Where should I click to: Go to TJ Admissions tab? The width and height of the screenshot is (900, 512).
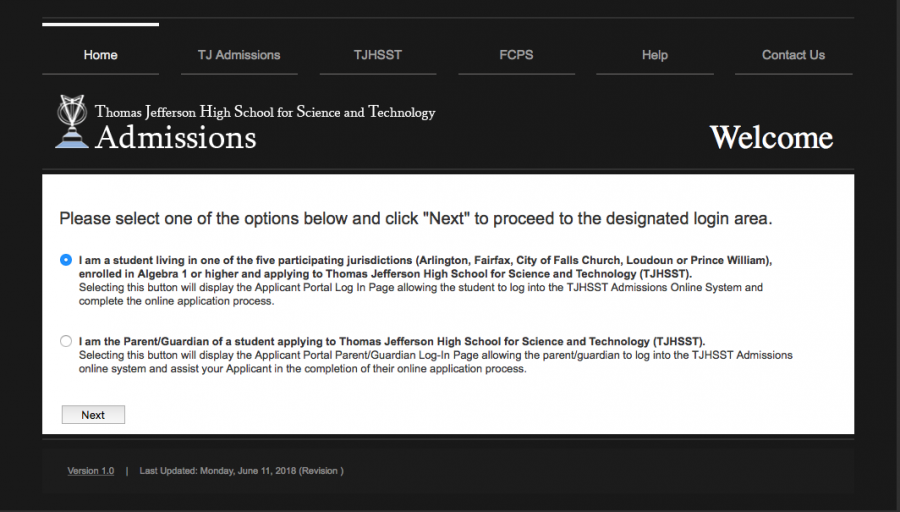point(239,55)
